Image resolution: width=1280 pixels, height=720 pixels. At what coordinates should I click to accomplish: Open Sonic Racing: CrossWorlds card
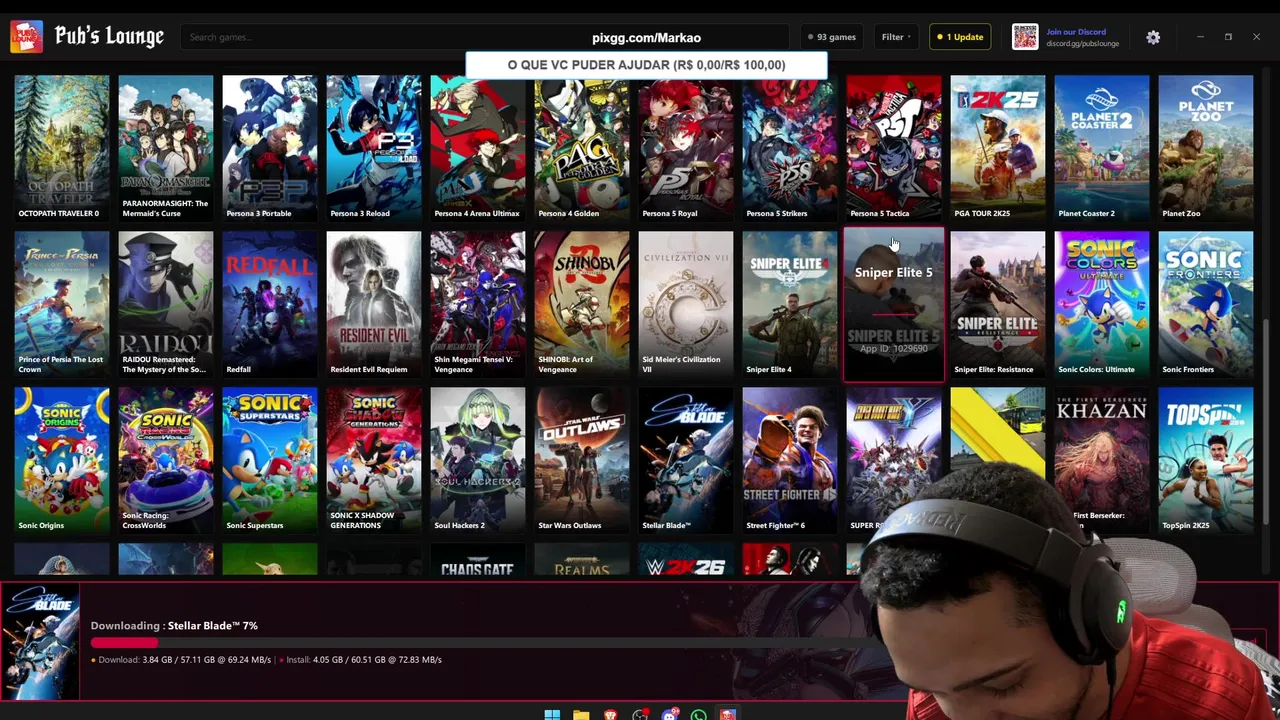(x=166, y=460)
